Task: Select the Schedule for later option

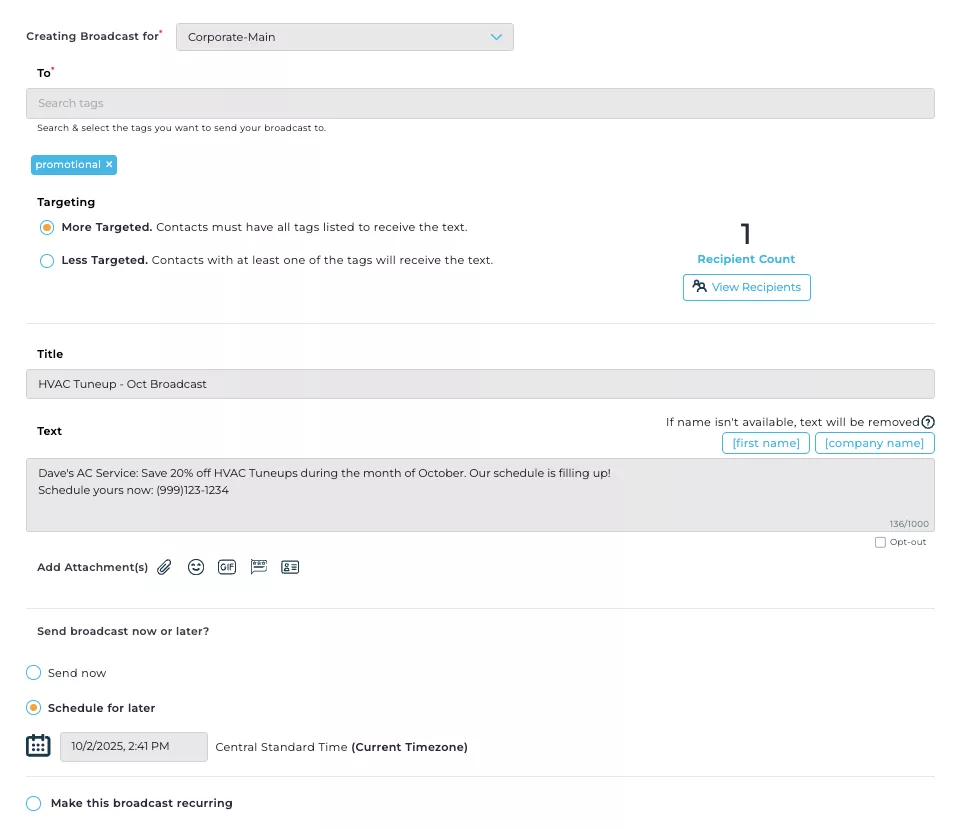Action: [x=34, y=708]
